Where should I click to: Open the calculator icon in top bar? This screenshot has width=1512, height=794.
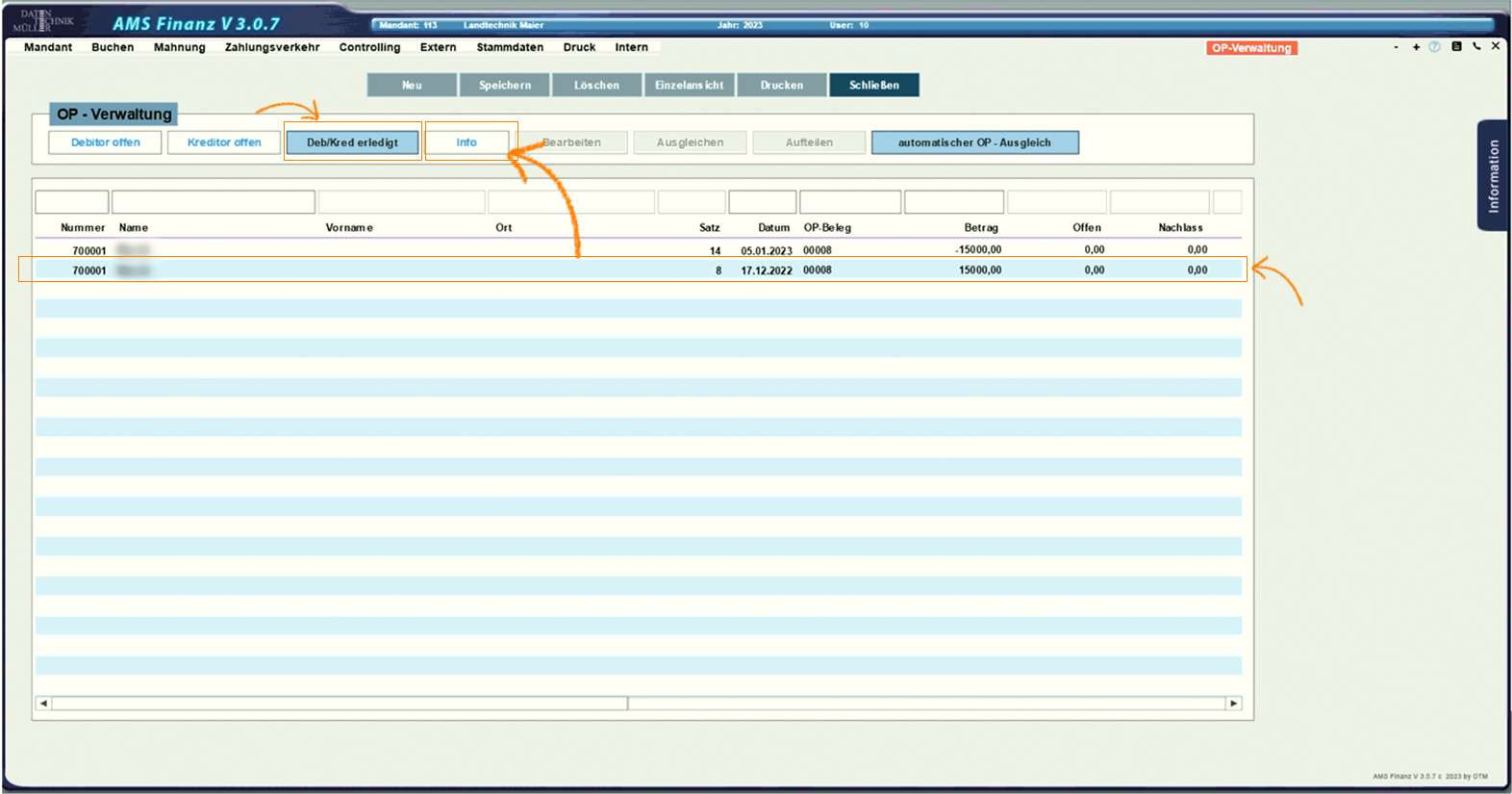point(1456,46)
